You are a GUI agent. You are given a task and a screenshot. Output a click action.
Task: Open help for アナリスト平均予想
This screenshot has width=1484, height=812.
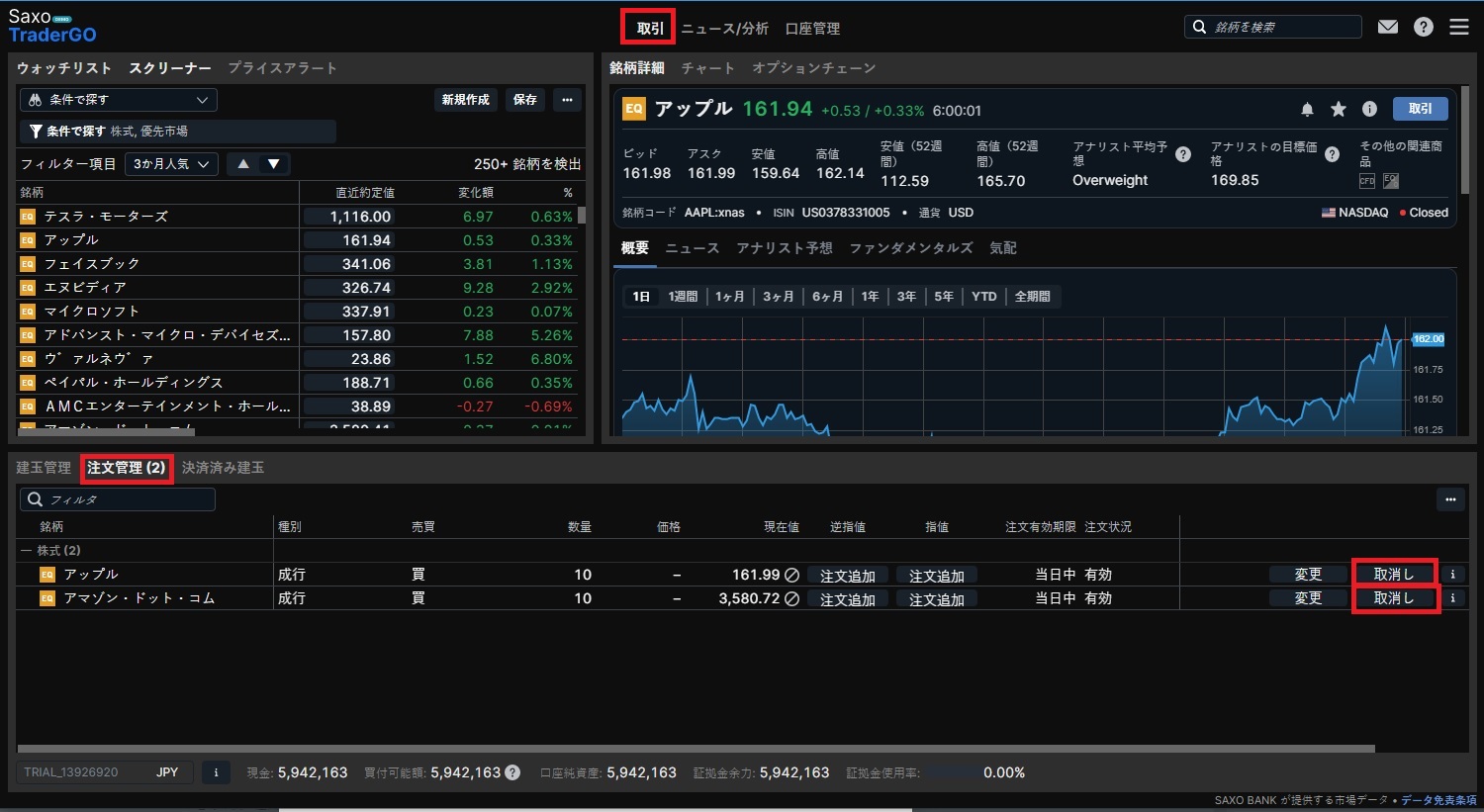(1182, 154)
